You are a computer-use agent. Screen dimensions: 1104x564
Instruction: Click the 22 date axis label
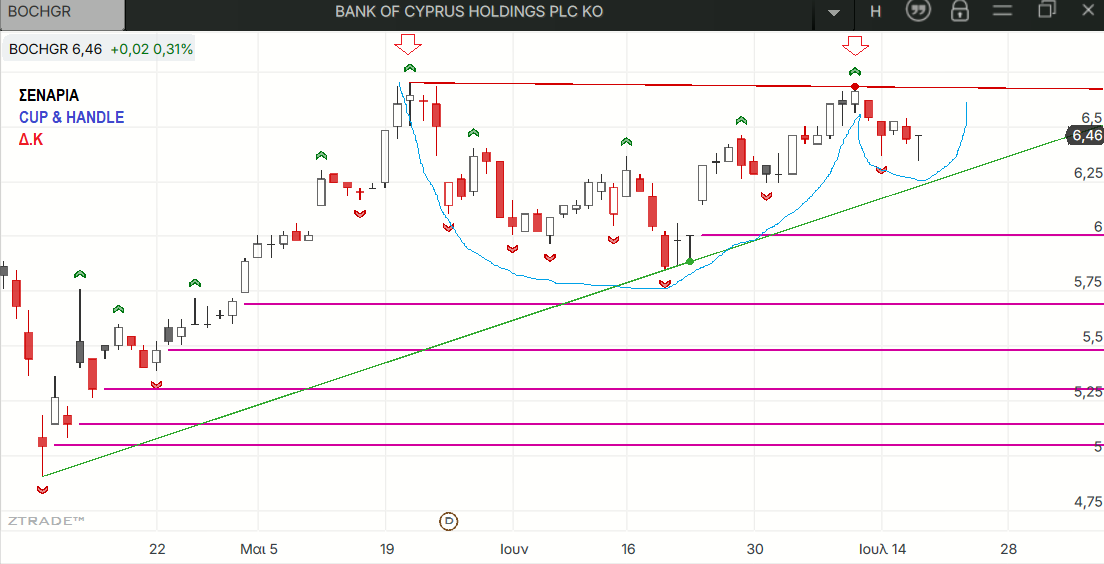click(157, 549)
